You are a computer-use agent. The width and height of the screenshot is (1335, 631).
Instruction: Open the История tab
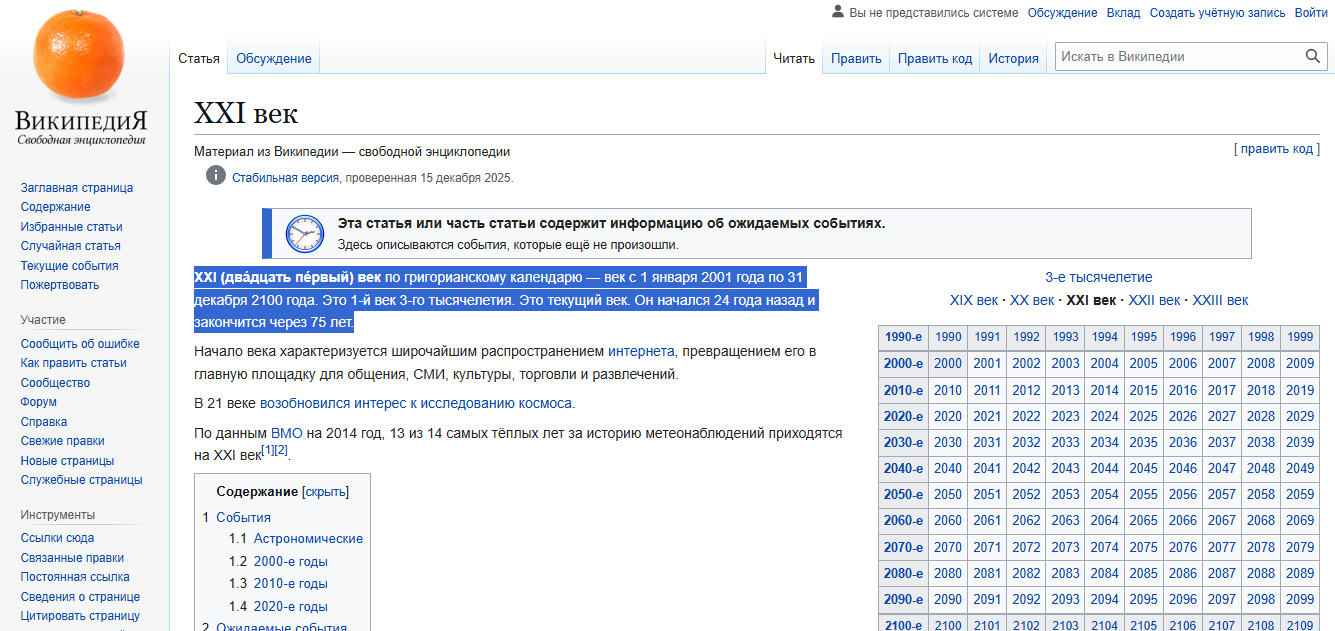[x=1014, y=58]
